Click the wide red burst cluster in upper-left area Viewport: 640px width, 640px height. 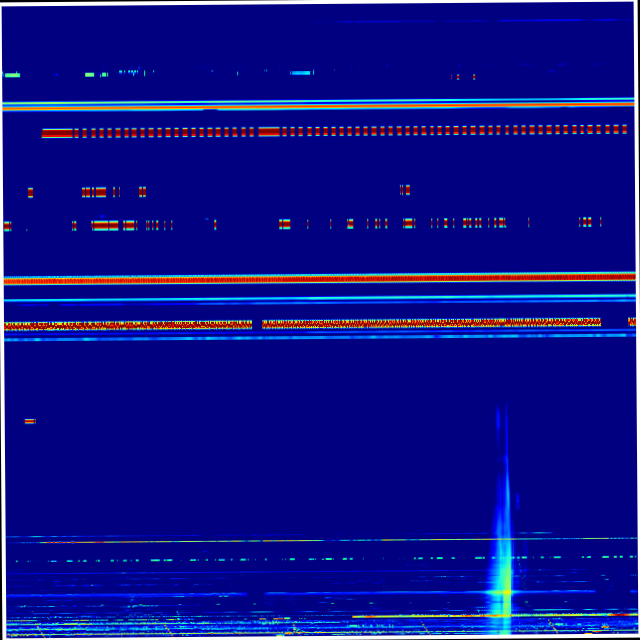[94, 191]
